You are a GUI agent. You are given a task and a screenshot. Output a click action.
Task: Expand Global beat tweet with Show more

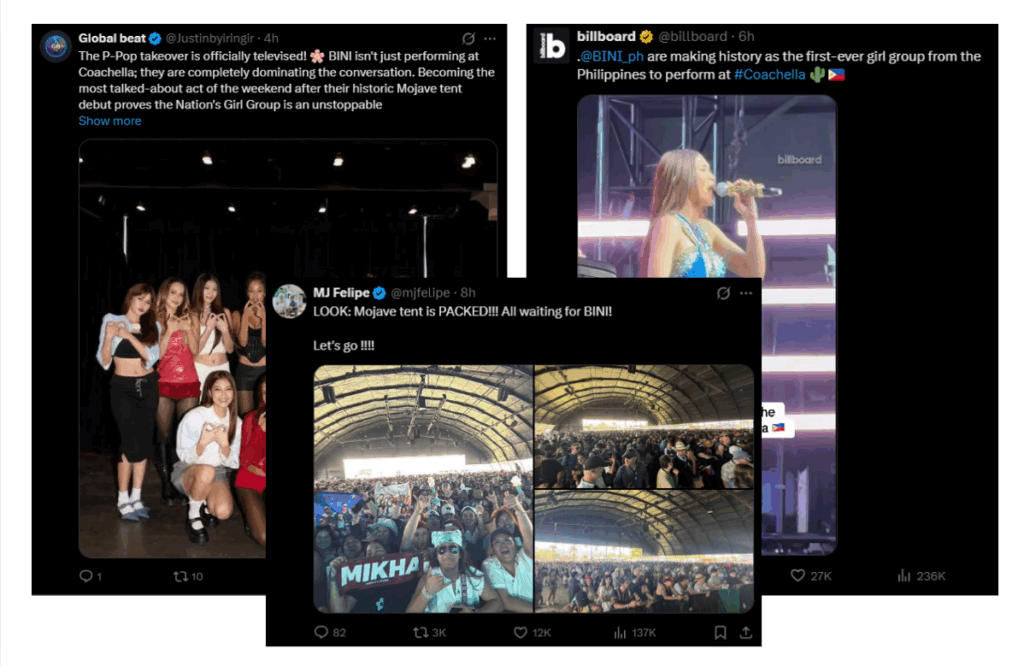(x=110, y=121)
